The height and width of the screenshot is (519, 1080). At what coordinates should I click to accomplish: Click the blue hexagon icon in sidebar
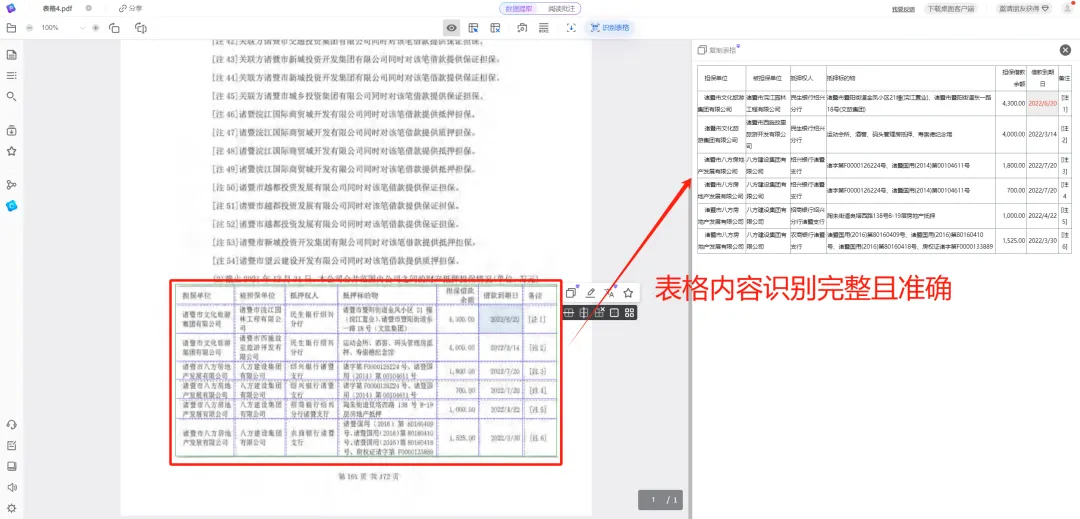[11, 206]
